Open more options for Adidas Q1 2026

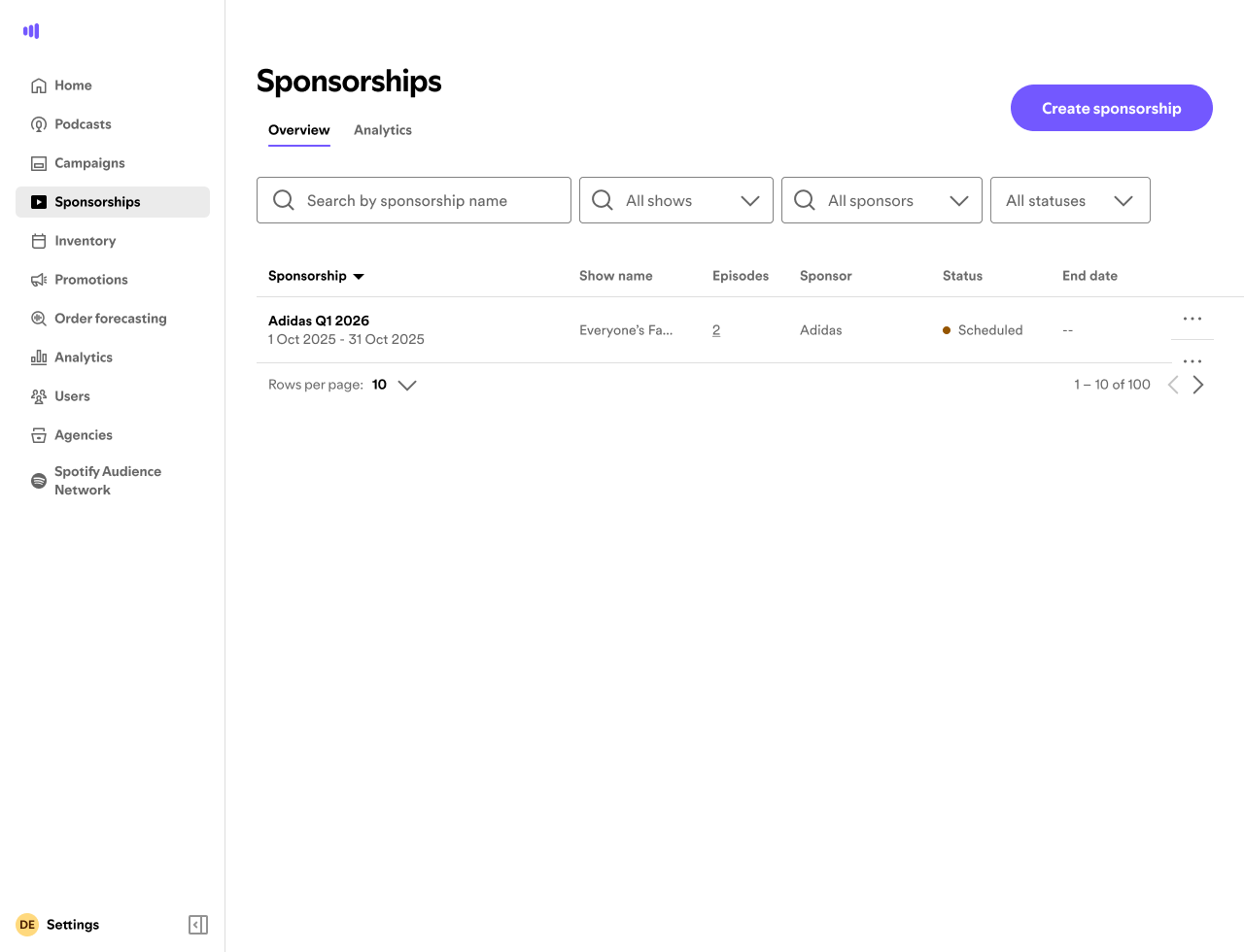click(1192, 319)
